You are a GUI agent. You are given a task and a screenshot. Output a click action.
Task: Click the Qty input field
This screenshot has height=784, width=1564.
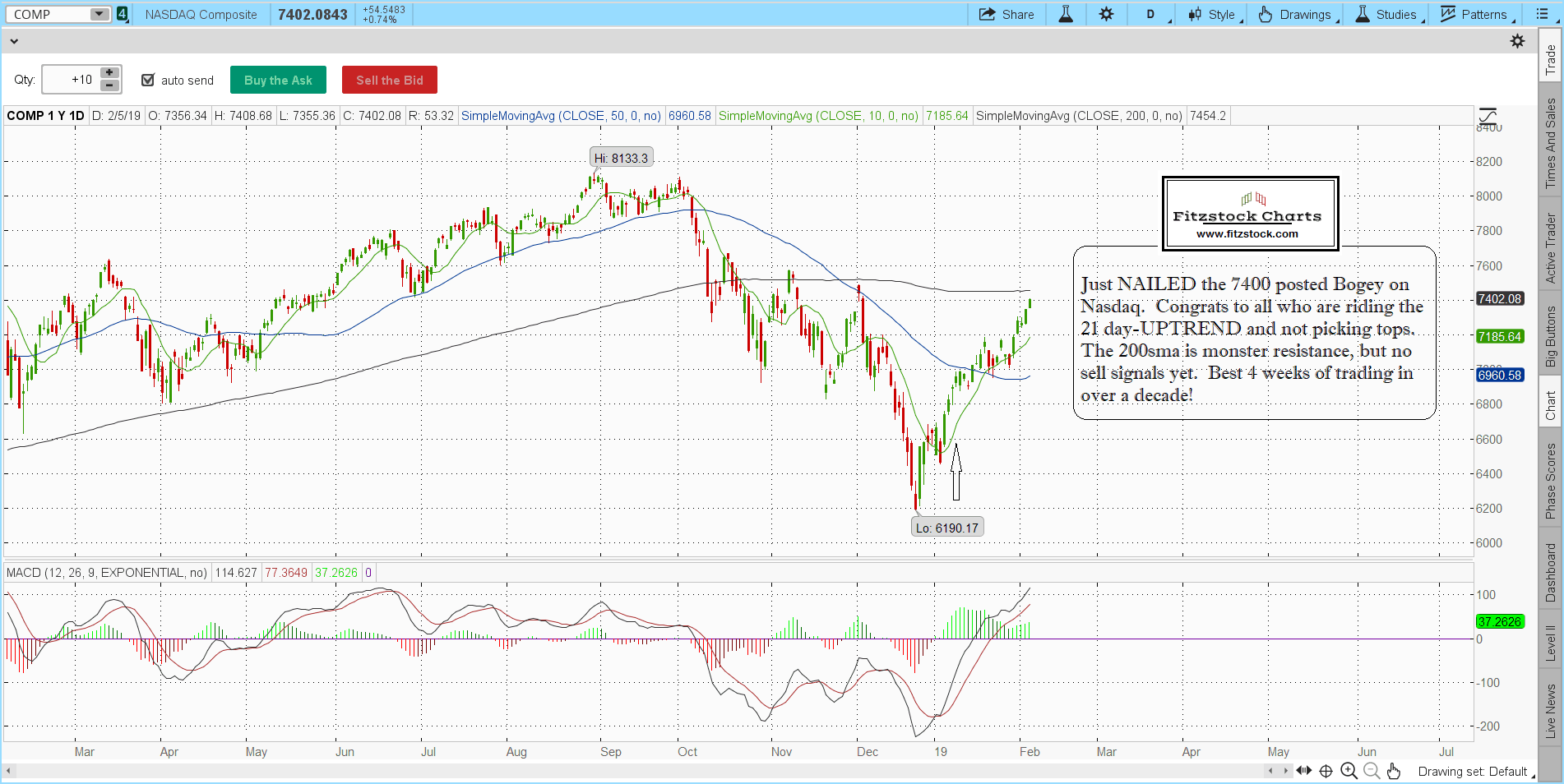(71, 80)
